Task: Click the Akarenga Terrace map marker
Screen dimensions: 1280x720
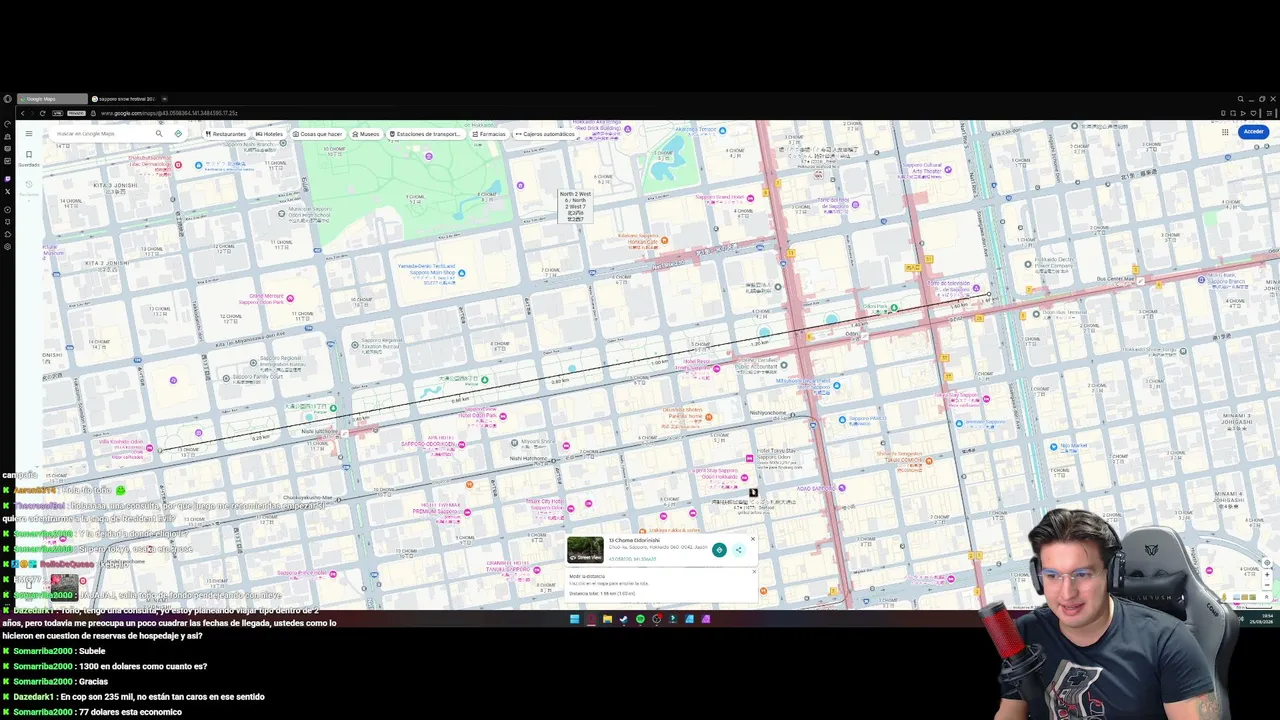Action: pos(724,130)
